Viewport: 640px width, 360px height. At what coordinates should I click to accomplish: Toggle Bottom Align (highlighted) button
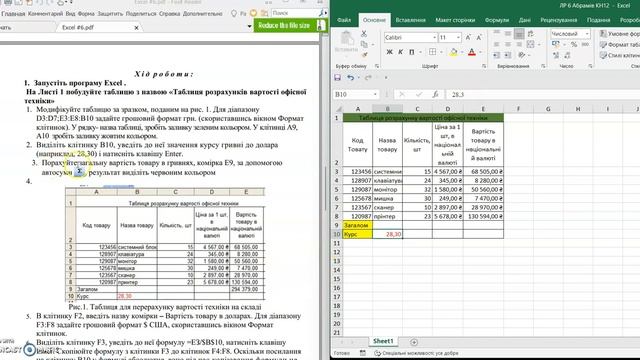tap(519, 33)
